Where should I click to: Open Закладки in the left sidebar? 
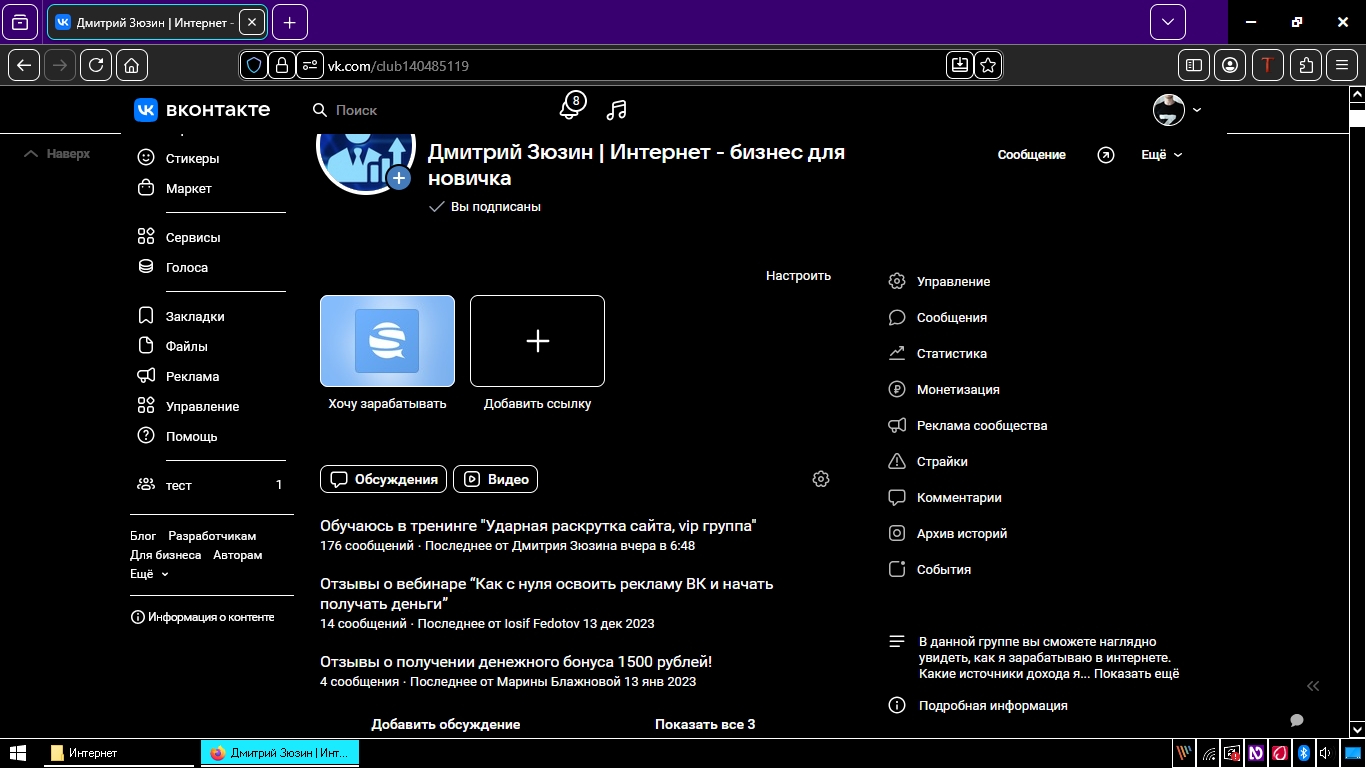point(194,316)
